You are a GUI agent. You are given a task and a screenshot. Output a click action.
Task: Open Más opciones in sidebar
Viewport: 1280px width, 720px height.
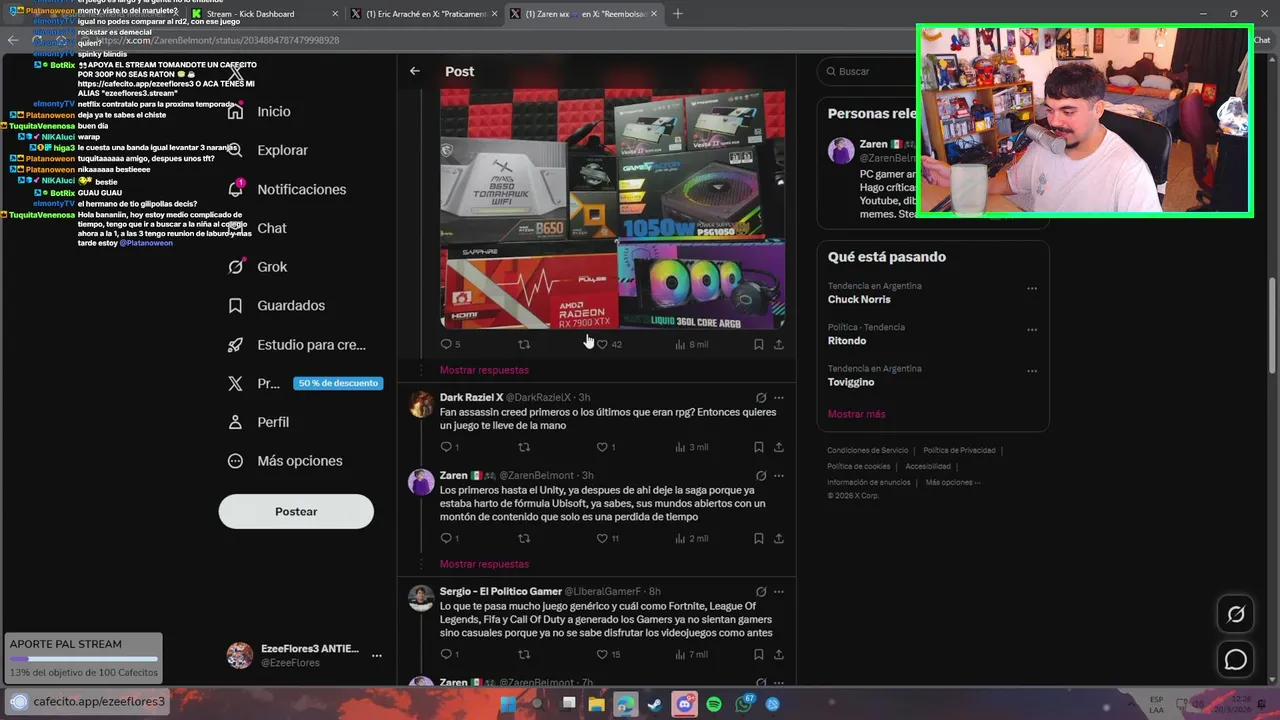(x=285, y=461)
